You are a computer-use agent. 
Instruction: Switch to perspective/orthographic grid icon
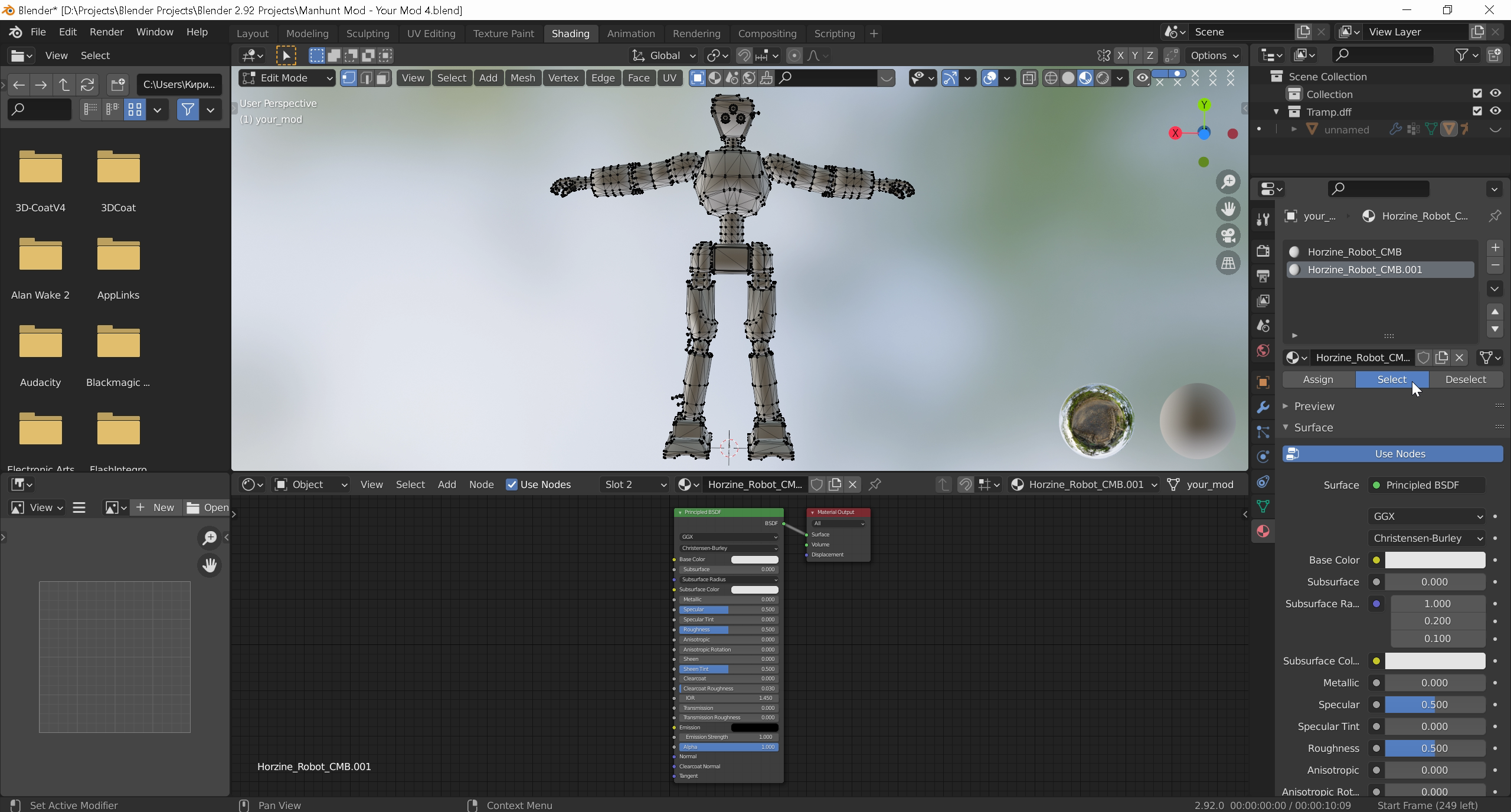pyautogui.click(x=1228, y=263)
